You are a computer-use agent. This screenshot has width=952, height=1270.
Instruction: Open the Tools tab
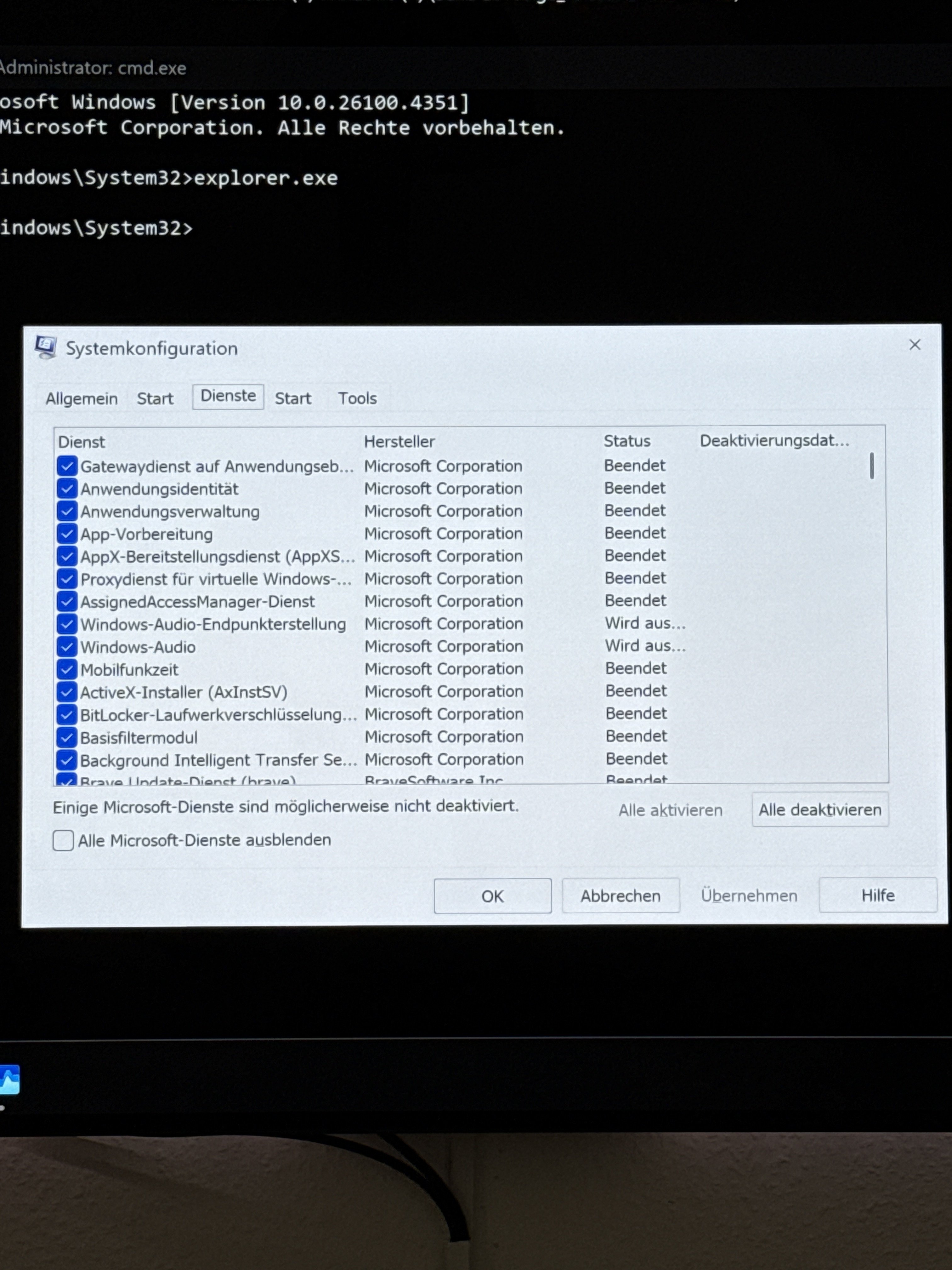pos(357,398)
